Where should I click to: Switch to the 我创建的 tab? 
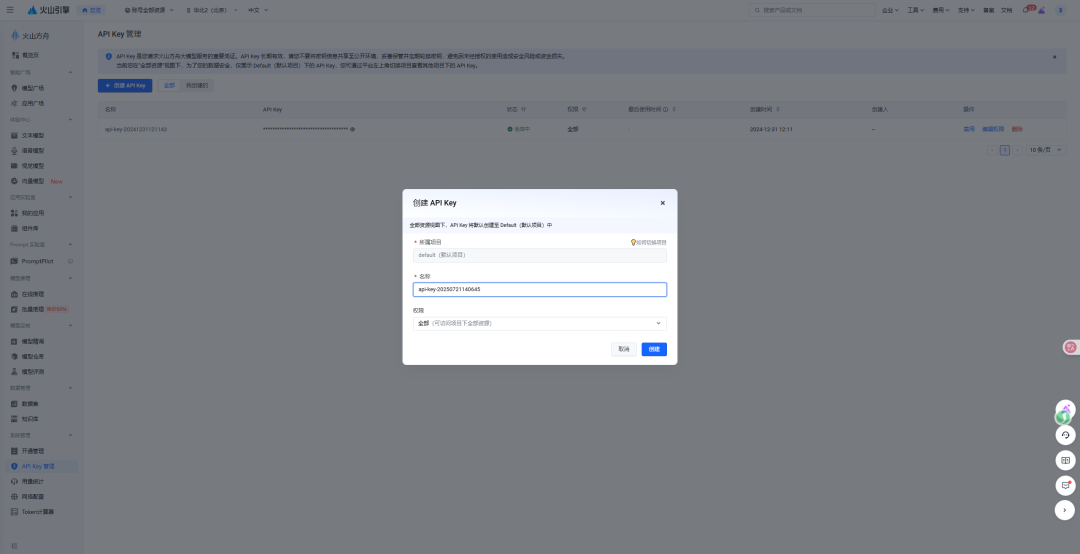[197, 86]
